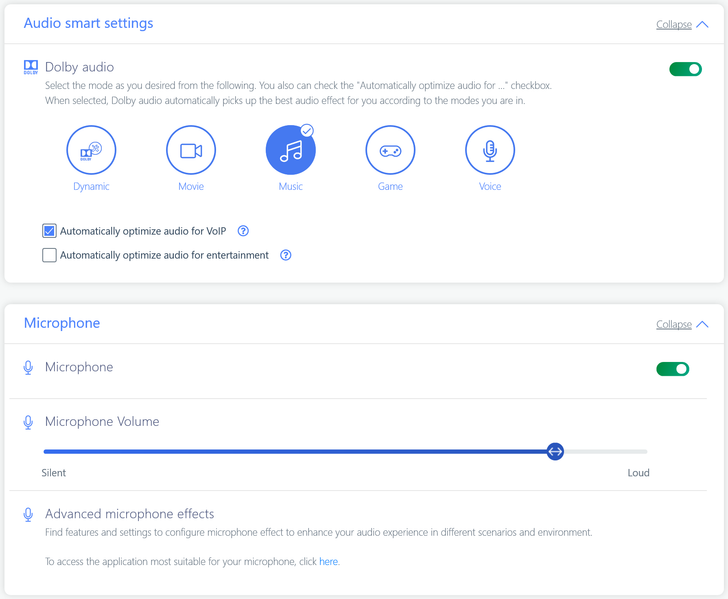
Task: Click the Dolby logo beside Dolby audio
Action: [x=31, y=68]
